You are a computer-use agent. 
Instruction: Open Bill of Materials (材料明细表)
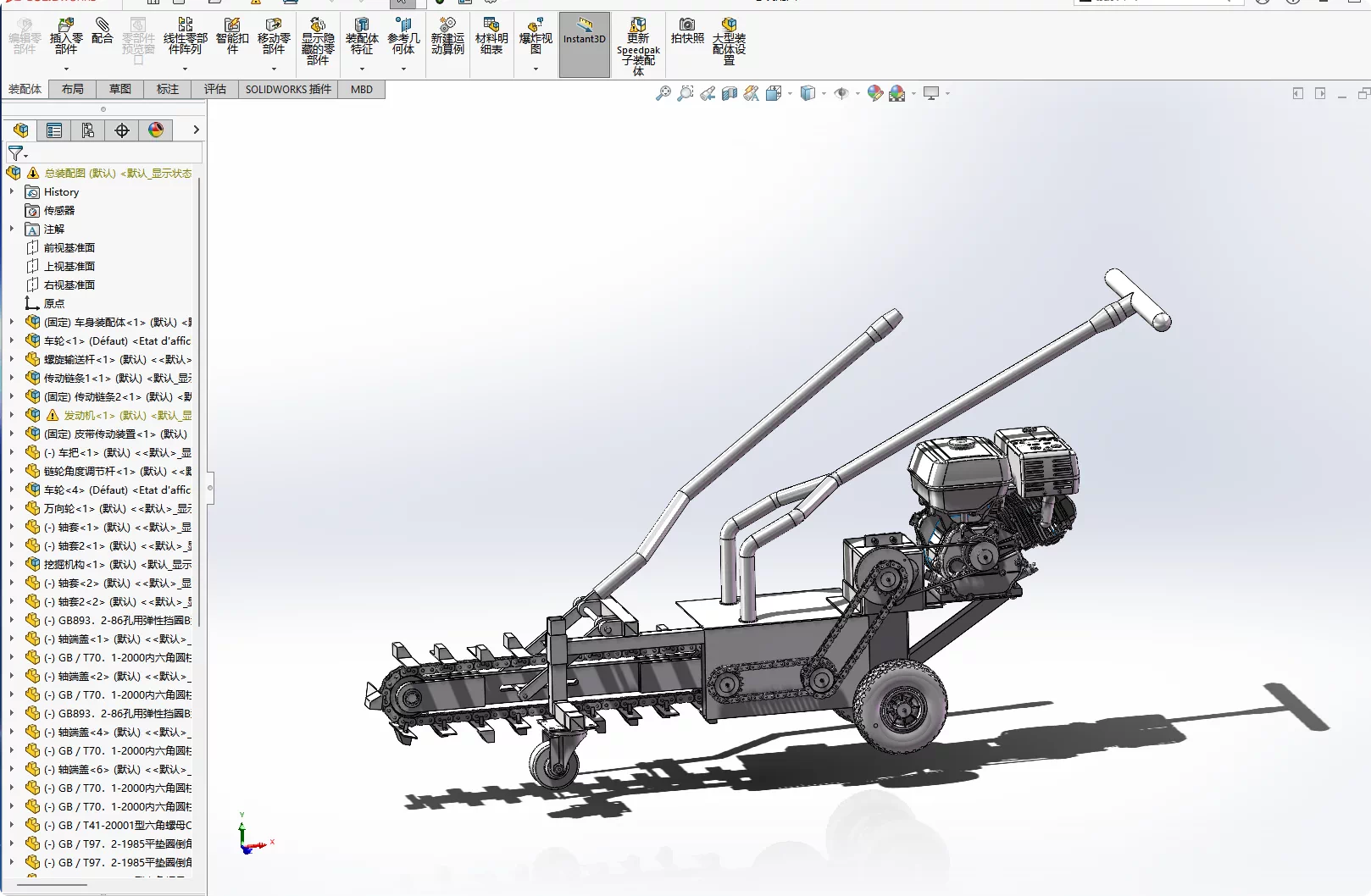[x=491, y=37]
